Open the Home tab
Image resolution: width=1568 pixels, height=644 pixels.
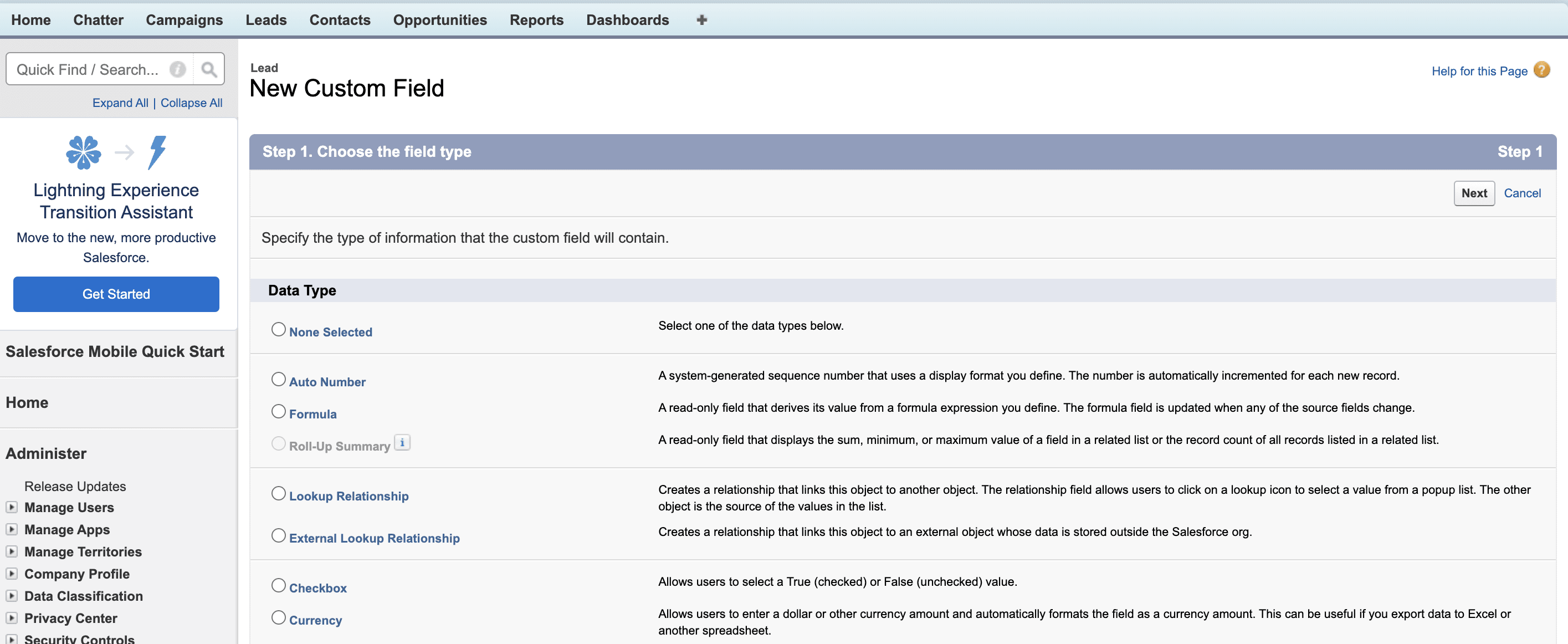click(x=31, y=20)
